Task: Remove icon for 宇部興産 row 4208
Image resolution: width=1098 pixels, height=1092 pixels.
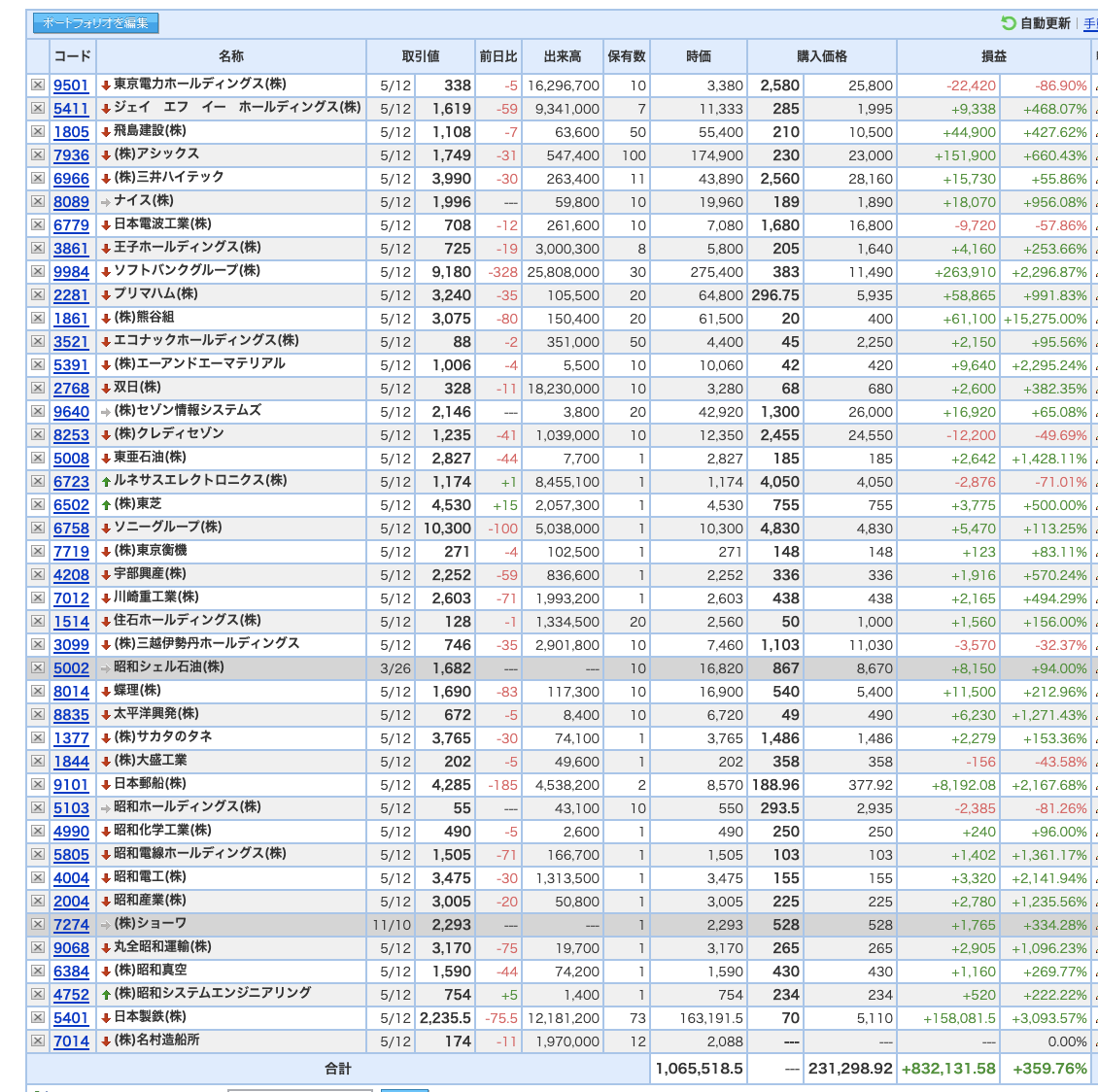Action: click(x=38, y=575)
